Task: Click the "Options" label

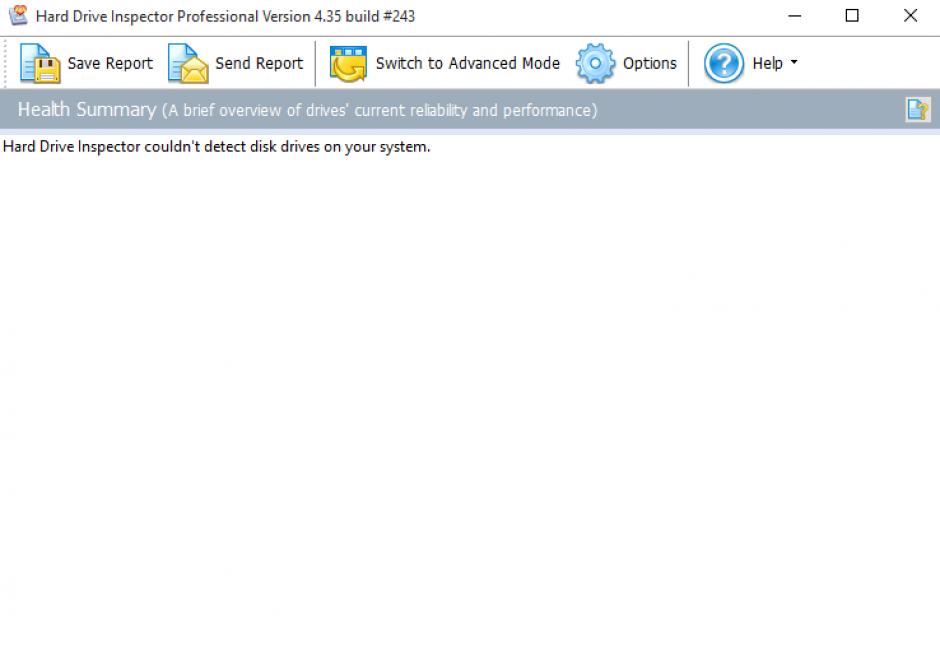Action: (650, 64)
